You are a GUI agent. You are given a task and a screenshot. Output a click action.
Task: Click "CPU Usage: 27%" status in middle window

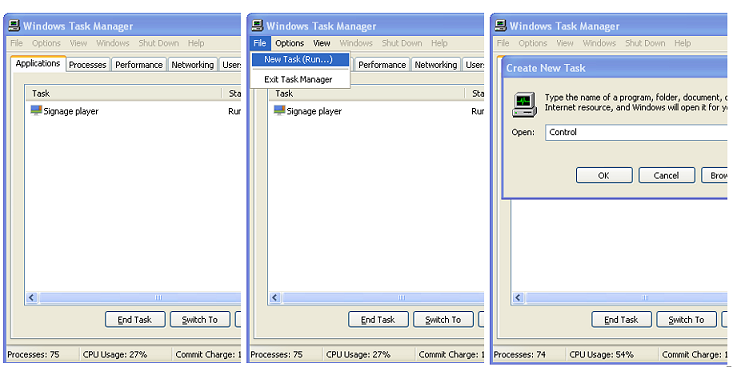tap(358, 355)
